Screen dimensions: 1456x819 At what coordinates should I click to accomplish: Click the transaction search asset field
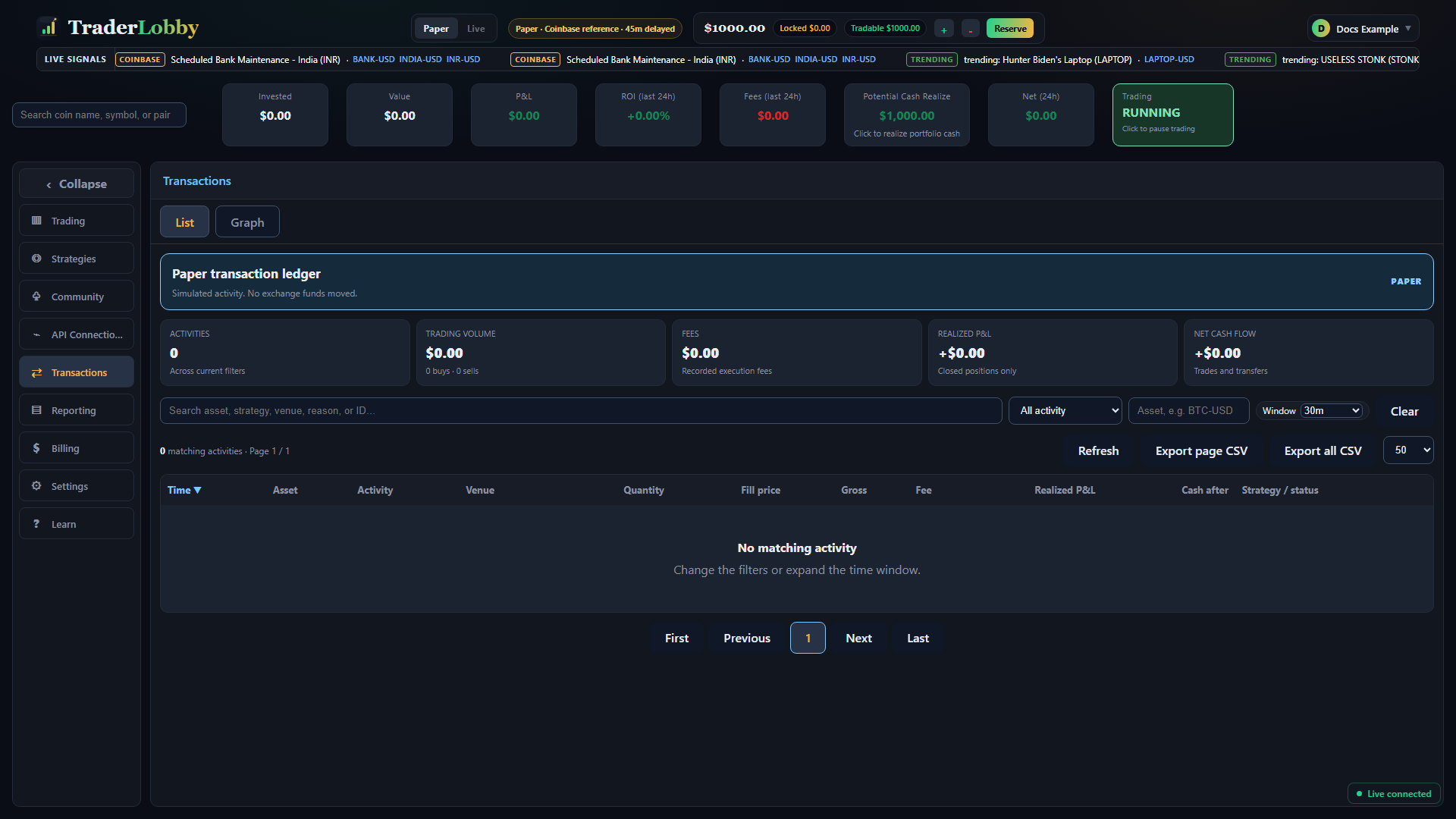[x=581, y=410]
